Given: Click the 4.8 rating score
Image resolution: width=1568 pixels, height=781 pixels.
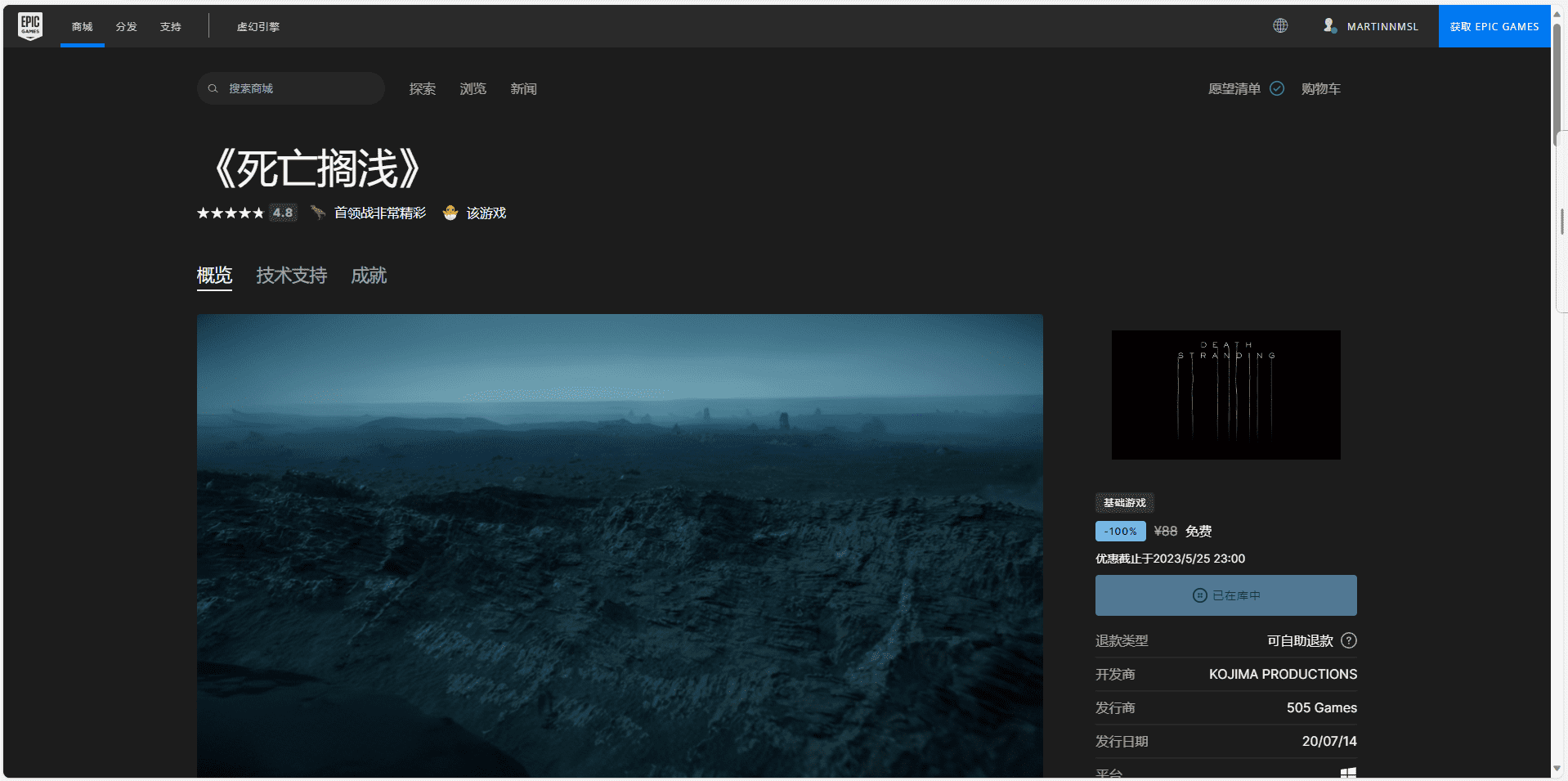Looking at the screenshot, I should pos(283,213).
